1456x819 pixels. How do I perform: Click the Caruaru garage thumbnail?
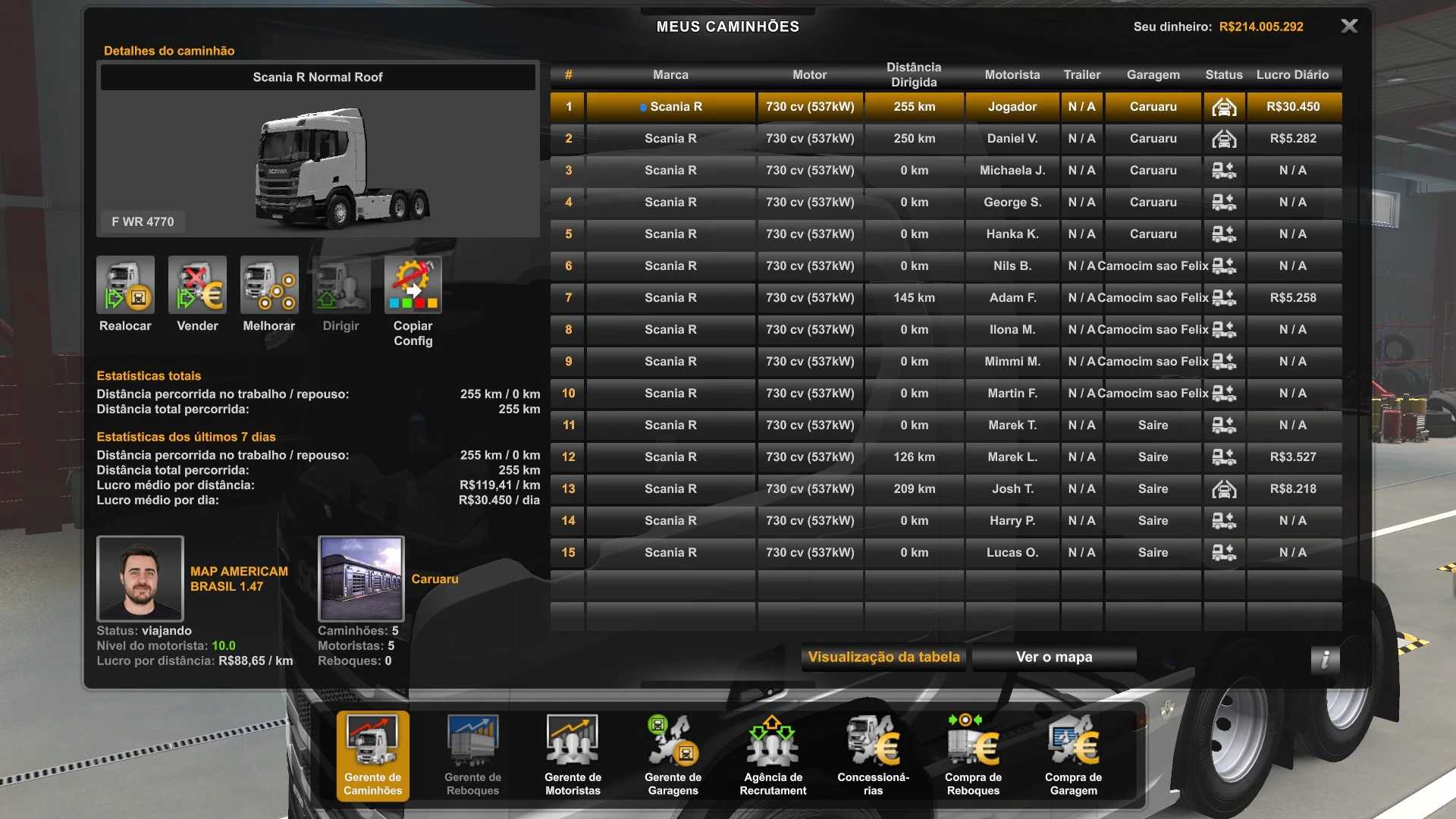point(361,579)
